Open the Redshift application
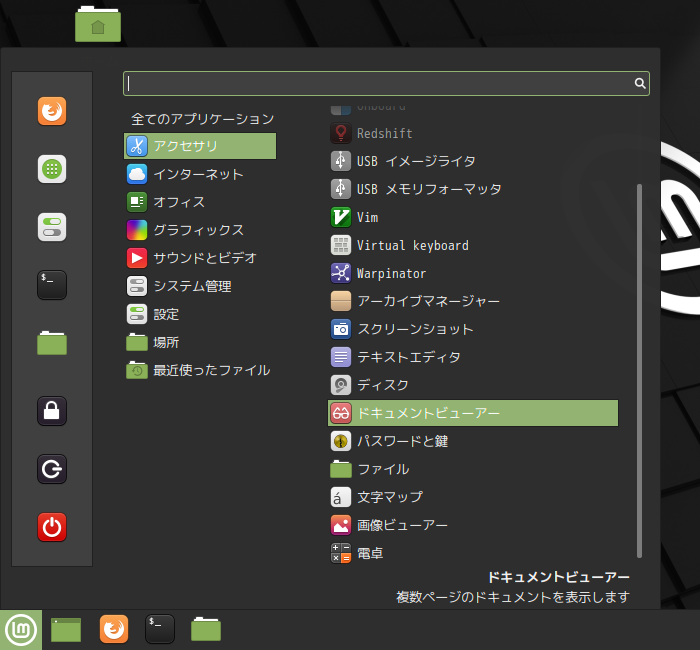700x650 pixels. pyautogui.click(x=473, y=133)
